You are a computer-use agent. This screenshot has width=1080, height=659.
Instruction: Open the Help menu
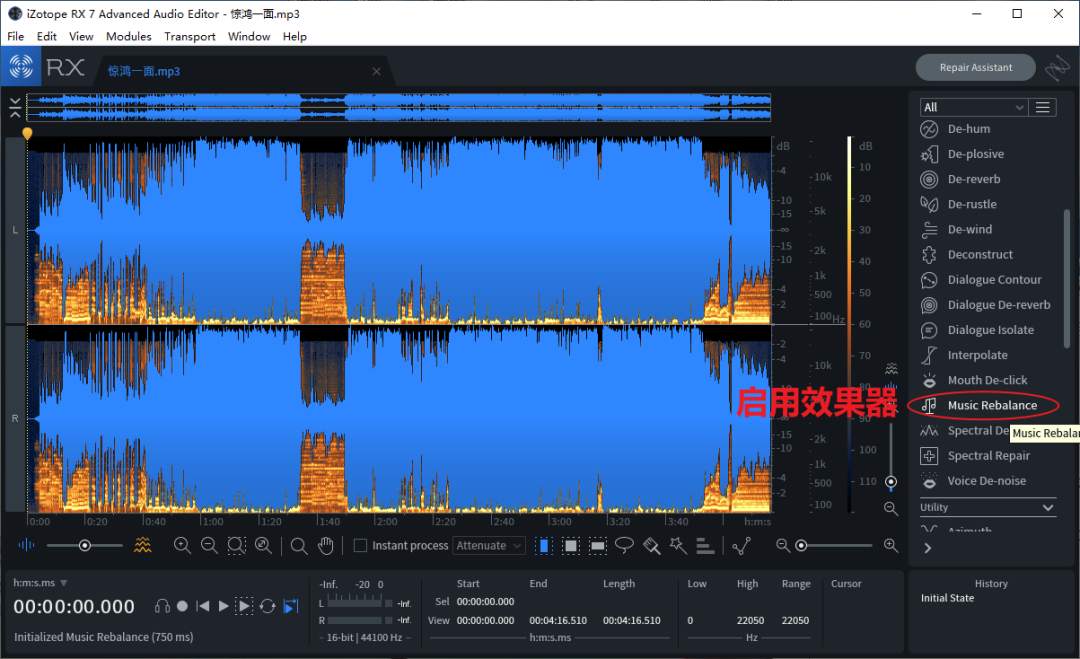click(x=294, y=36)
